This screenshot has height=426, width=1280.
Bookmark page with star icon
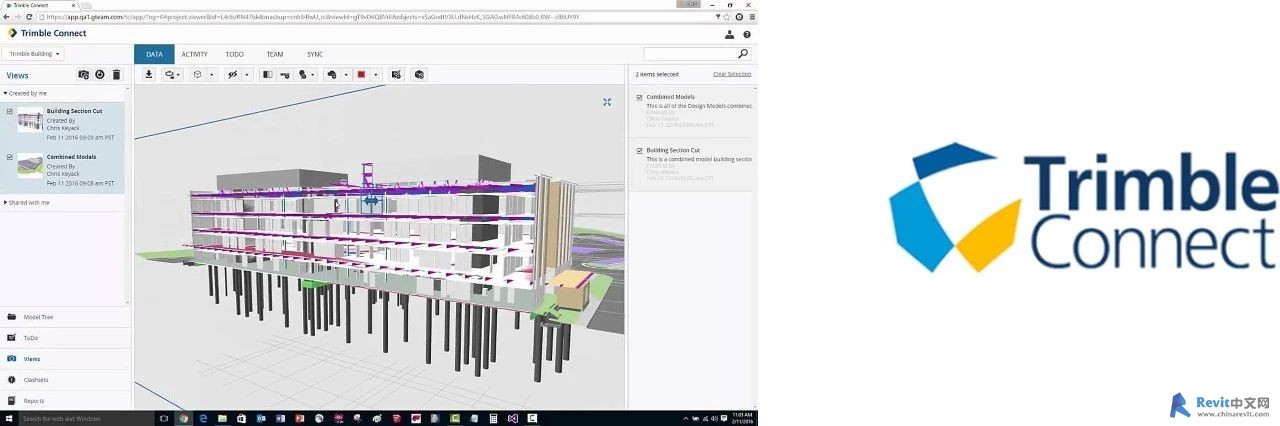[x=726, y=17]
